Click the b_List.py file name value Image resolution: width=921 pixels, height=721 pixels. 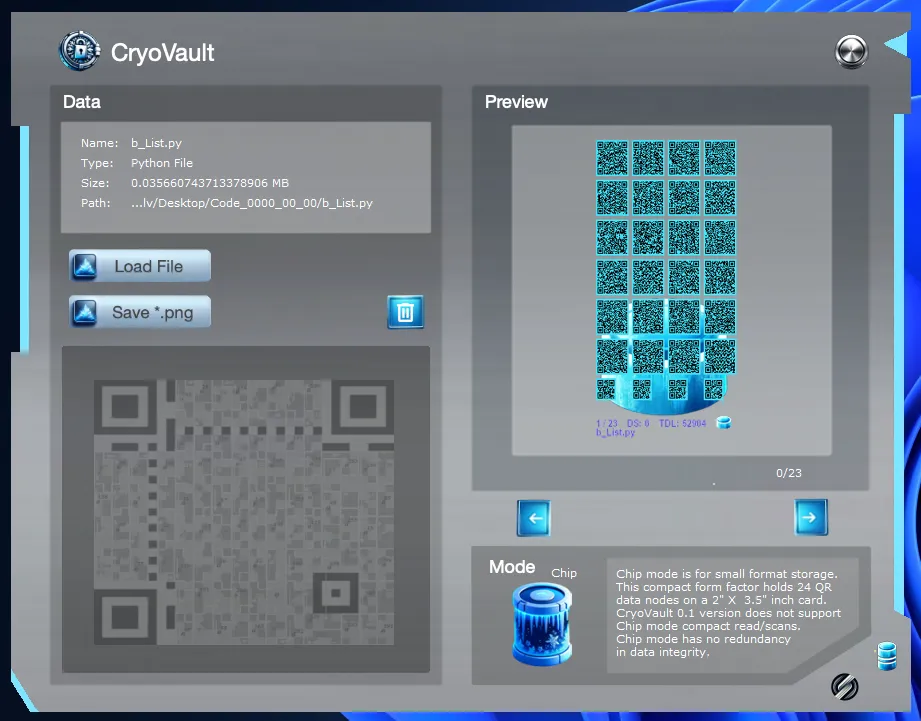click(156, 143)
